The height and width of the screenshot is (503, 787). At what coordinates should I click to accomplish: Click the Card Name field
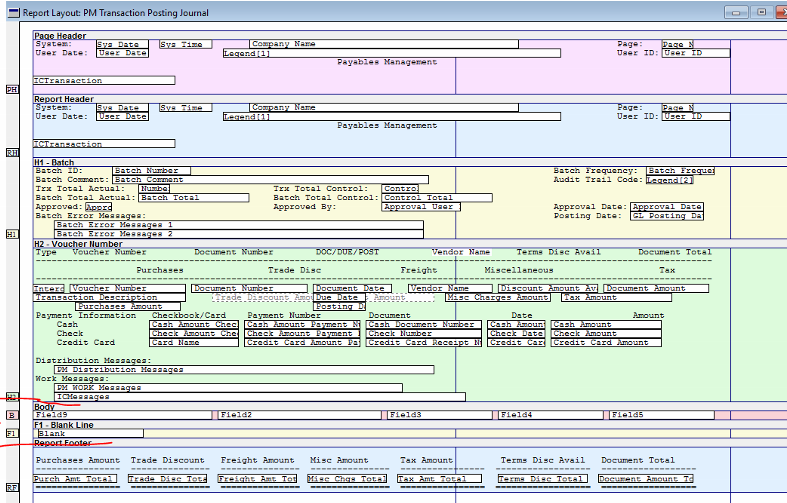tap(194, 342)
